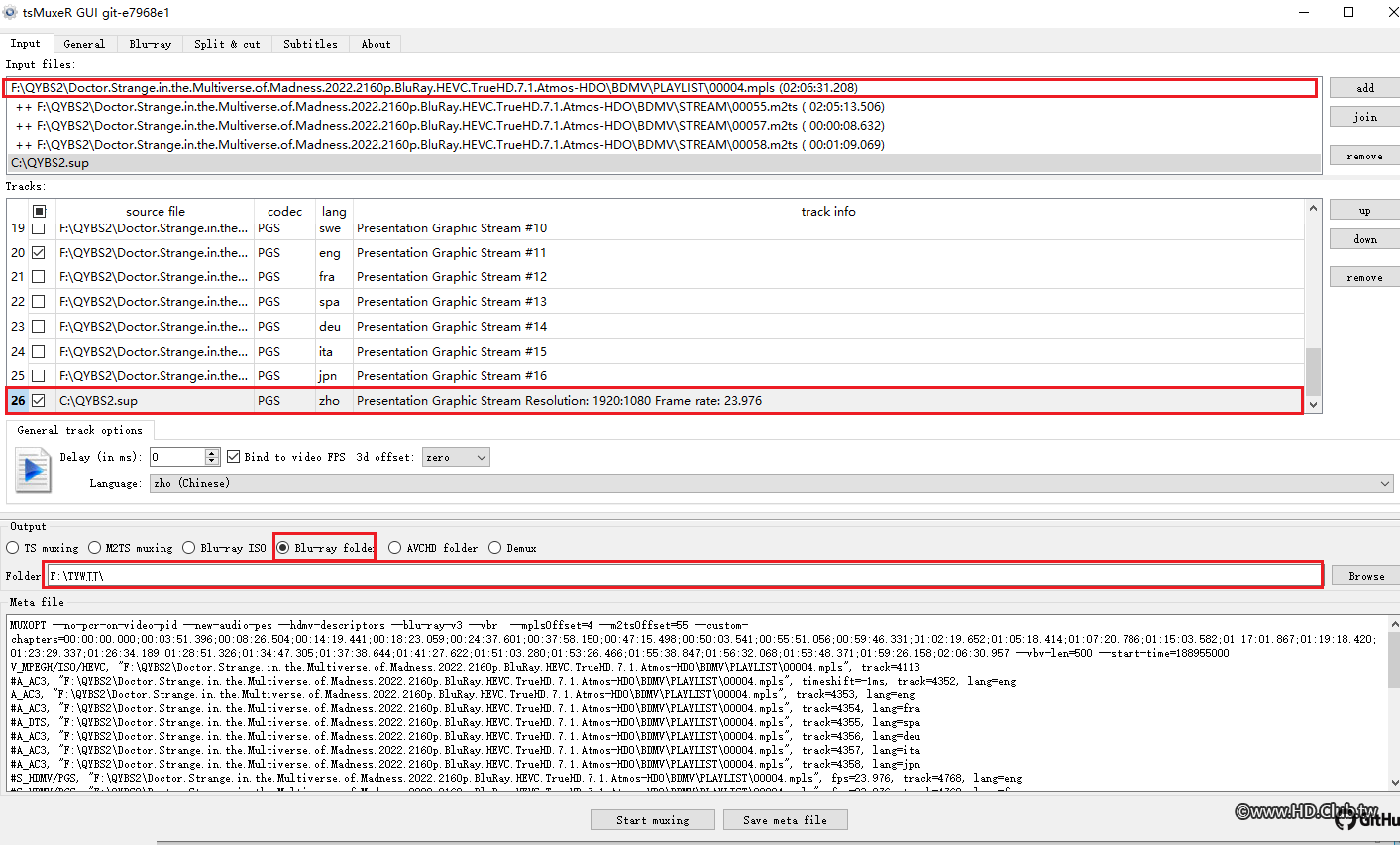Start muxing with the Start muxing button
This screenshot has width=1400, height=845.
[x=652, y=820]
